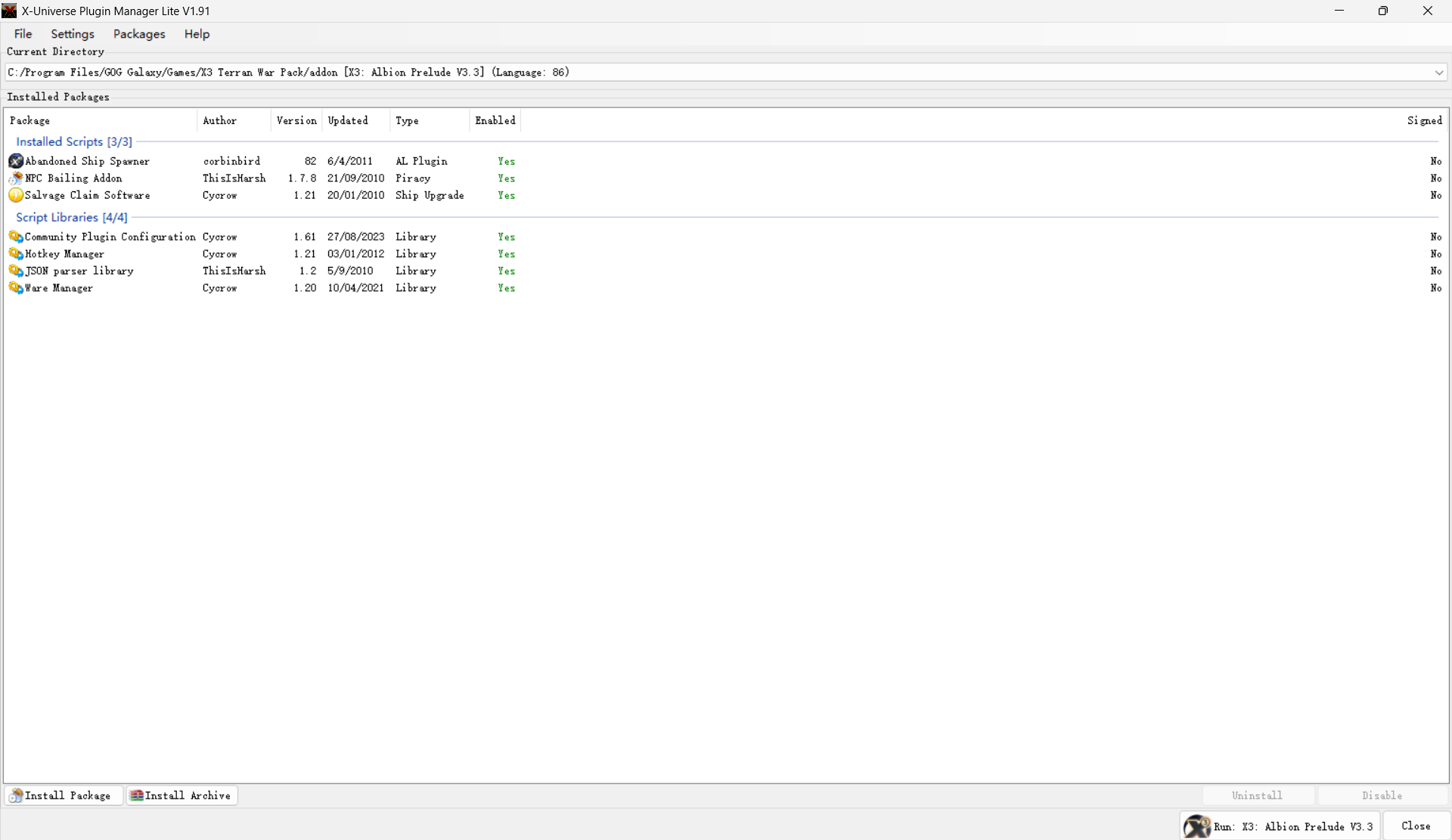Click the Piracy type cell
Screen dimensions: 1452x840
tap(413, 178)
